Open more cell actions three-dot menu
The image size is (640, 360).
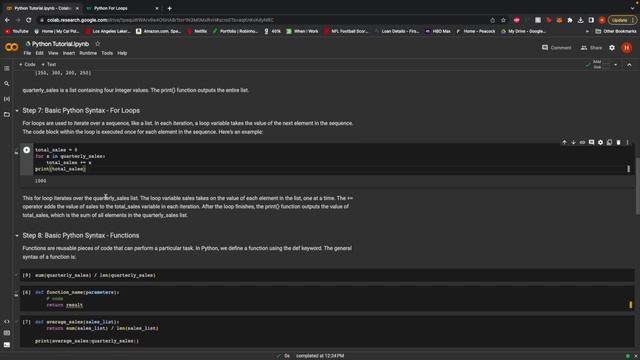click(x=627, y=142)
